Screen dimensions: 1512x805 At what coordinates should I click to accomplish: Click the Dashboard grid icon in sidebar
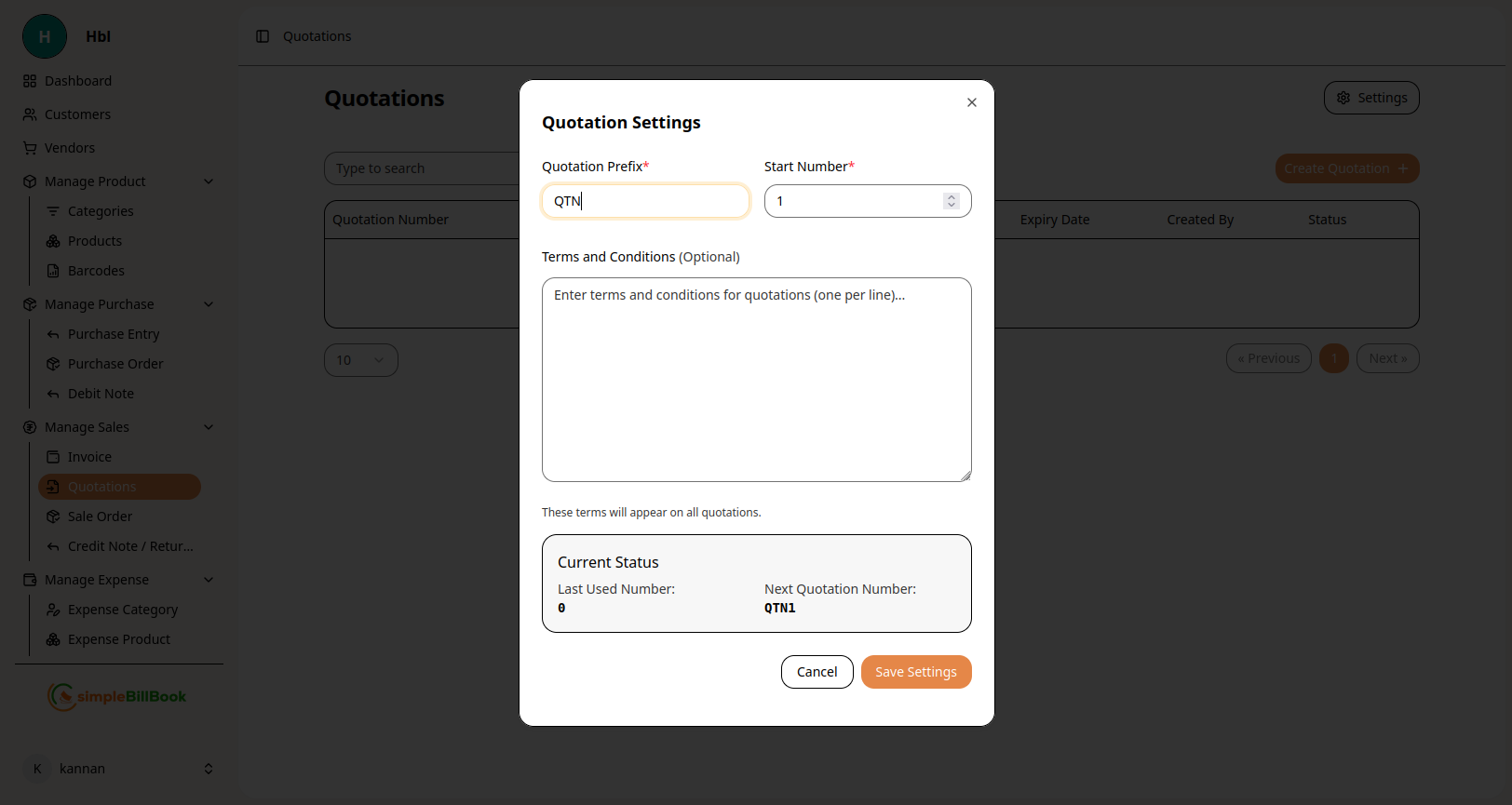coord(30,81)
